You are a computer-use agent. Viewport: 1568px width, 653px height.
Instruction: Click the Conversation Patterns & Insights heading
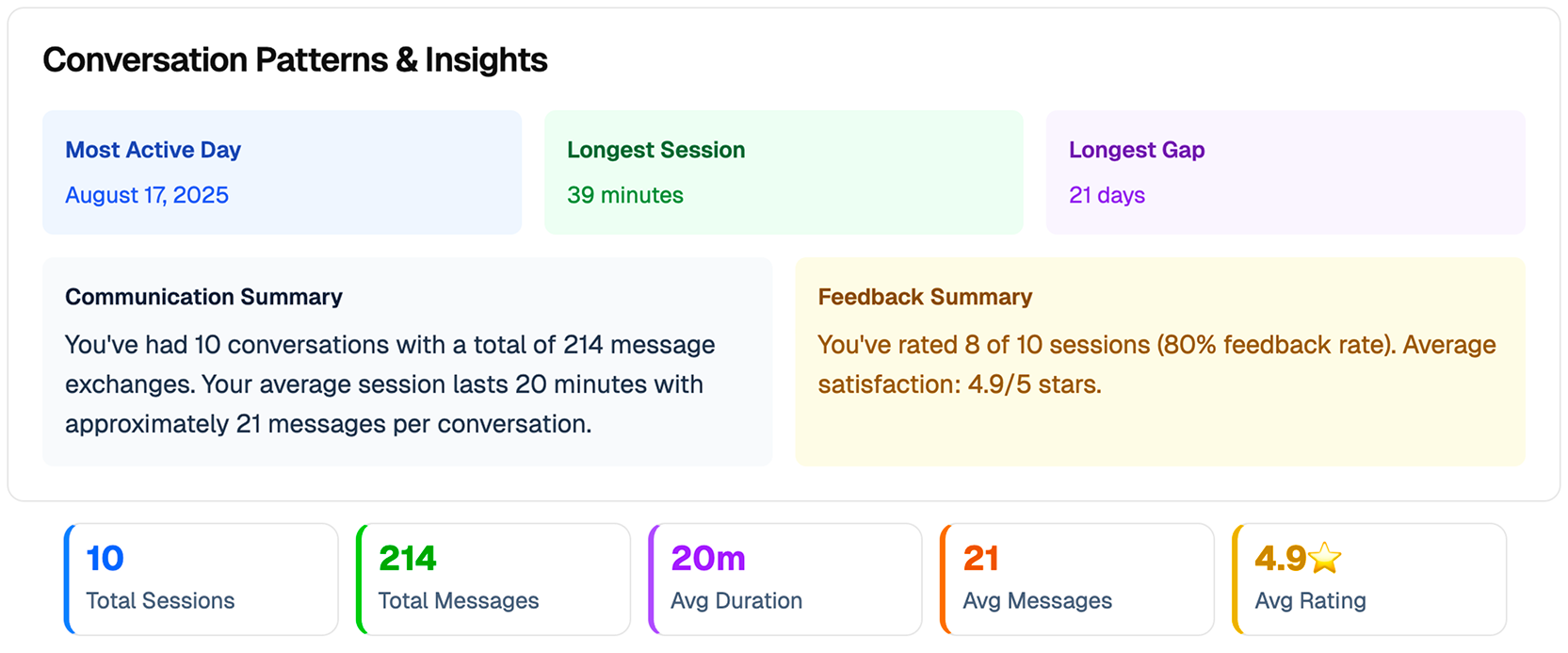[295, 60]
